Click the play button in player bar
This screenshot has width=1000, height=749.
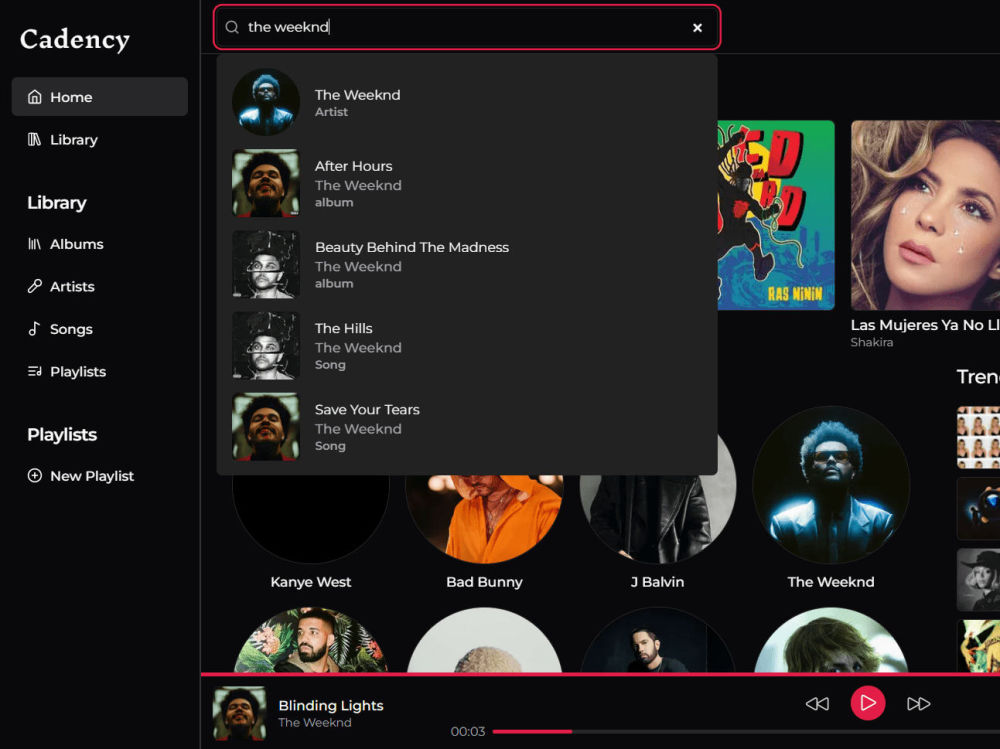click(867, 703)
